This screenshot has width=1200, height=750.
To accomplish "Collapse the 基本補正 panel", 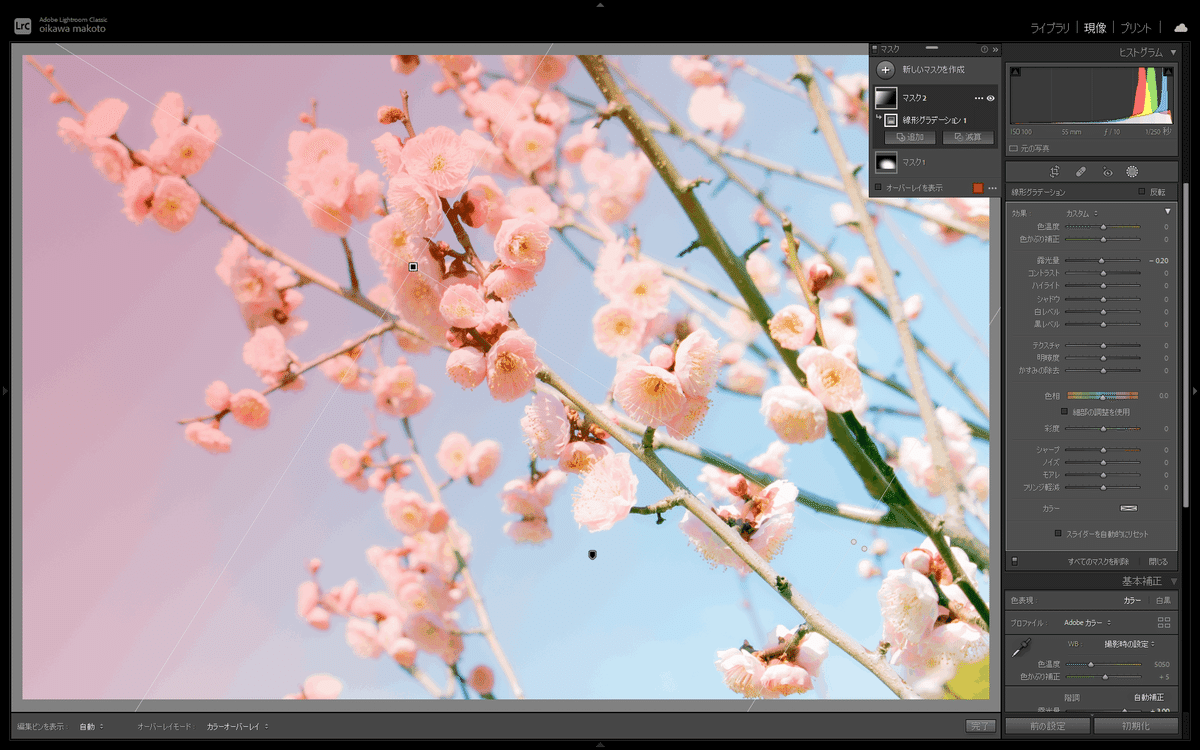I will tap(1174, 581).
